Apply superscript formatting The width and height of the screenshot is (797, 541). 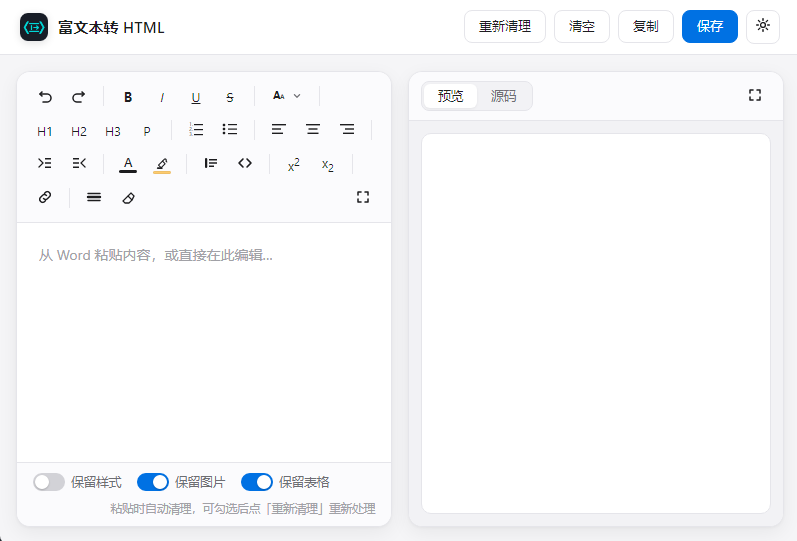coord(294,164)
